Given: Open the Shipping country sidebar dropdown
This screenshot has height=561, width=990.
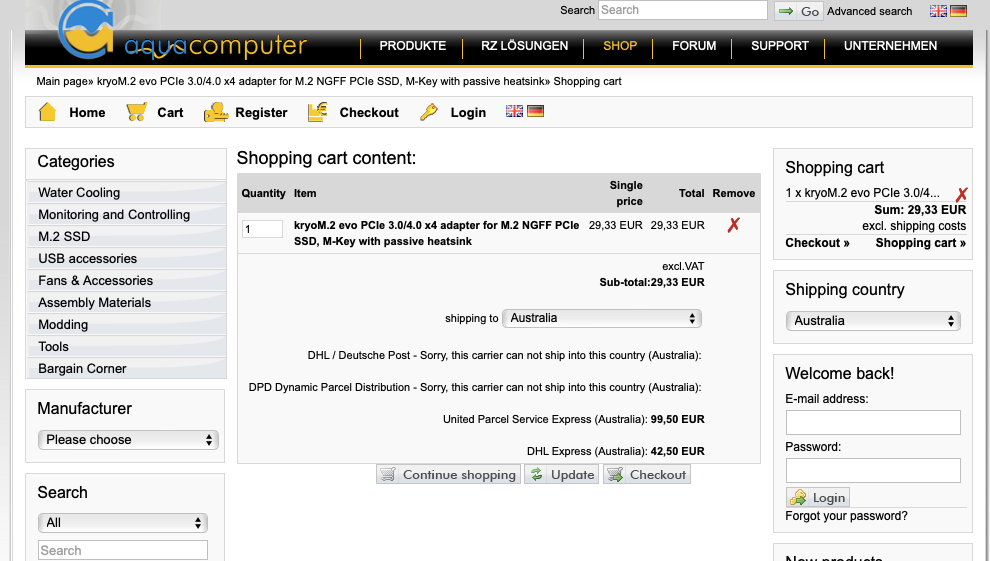Looking at the screenshot, I should tap(873, 321).
